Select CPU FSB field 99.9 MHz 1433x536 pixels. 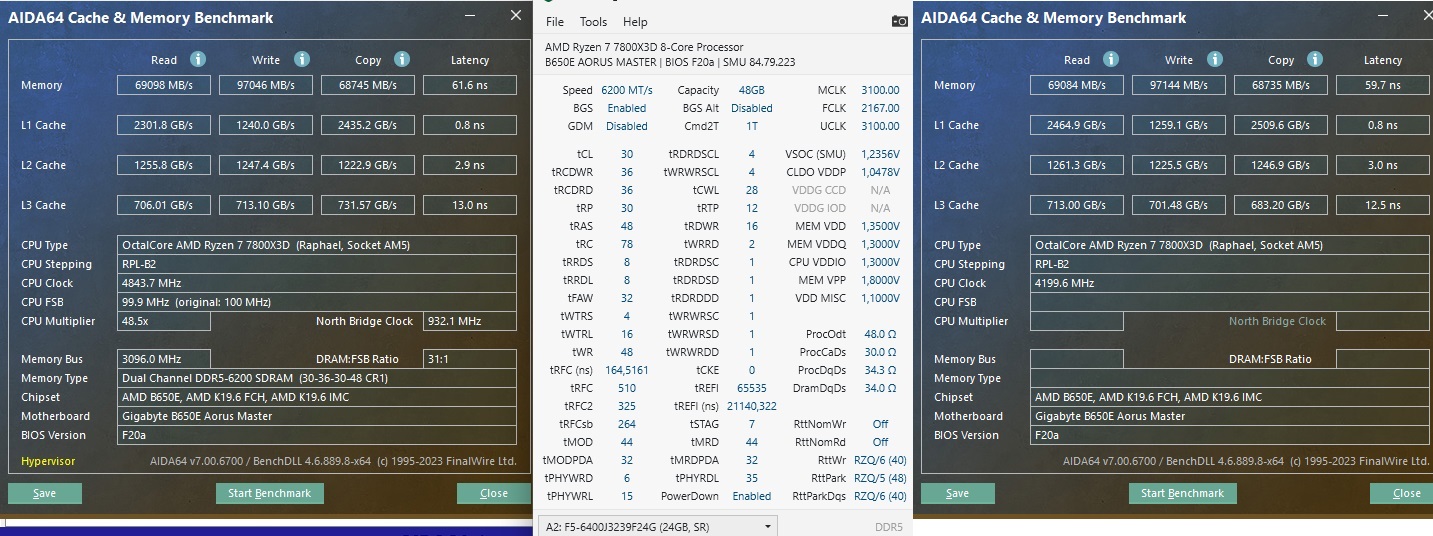318,302
